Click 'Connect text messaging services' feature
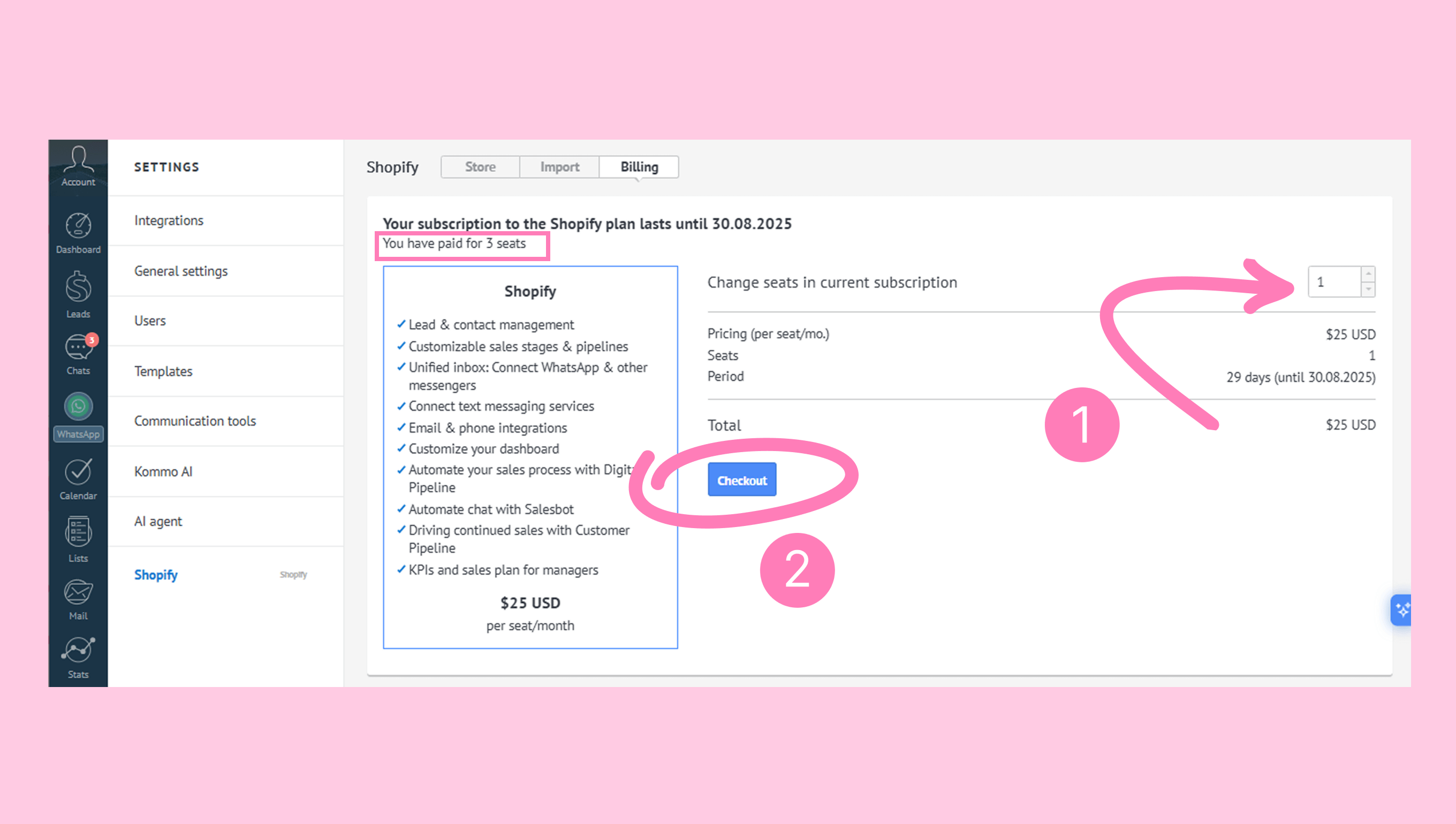This screenshot has width=1456, height=824. (501, 406)
